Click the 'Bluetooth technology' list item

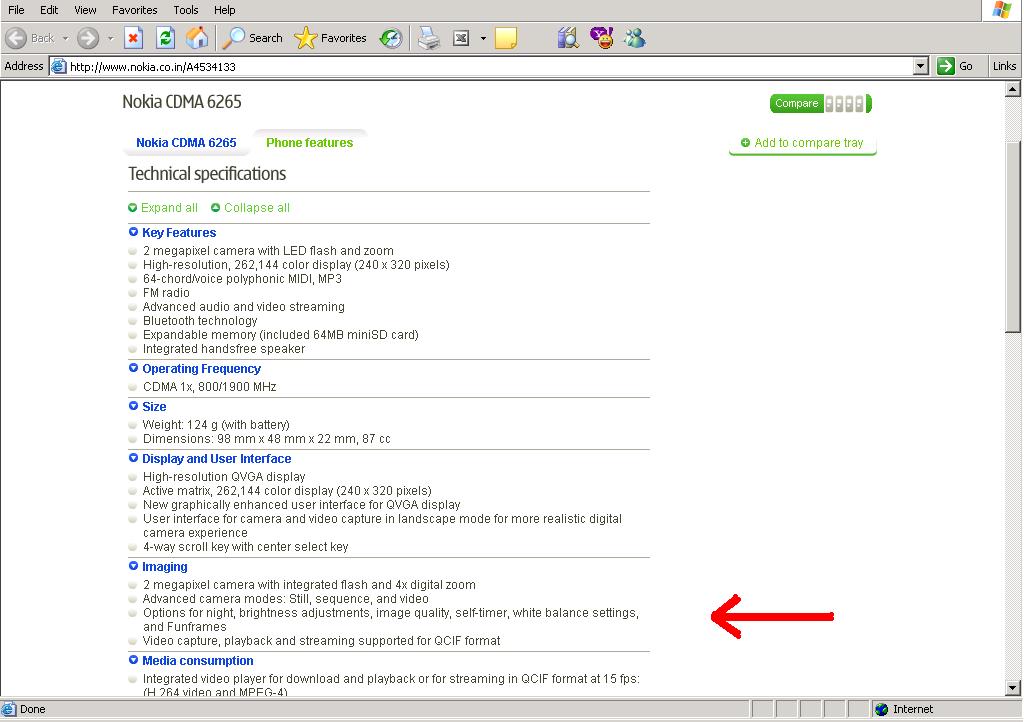200,321
